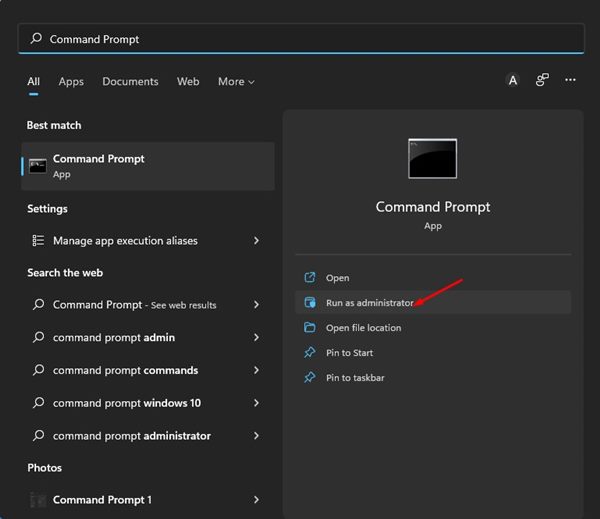Select the Web filter tab
Viewport: 600px width, 519px height.
tap(188, 82)
